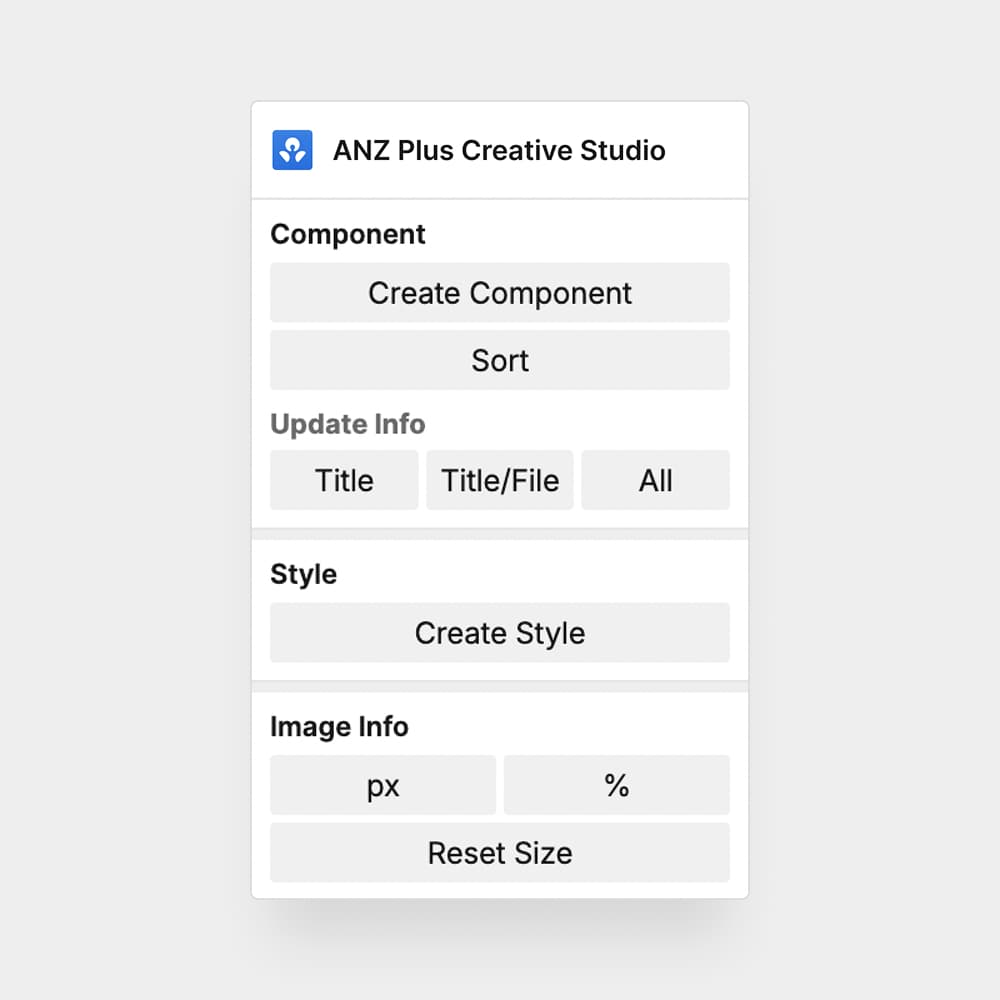The height and width of the screenshot is (1000, 1000).
Task: Click the Image Info section header
Action: (339, 727)
